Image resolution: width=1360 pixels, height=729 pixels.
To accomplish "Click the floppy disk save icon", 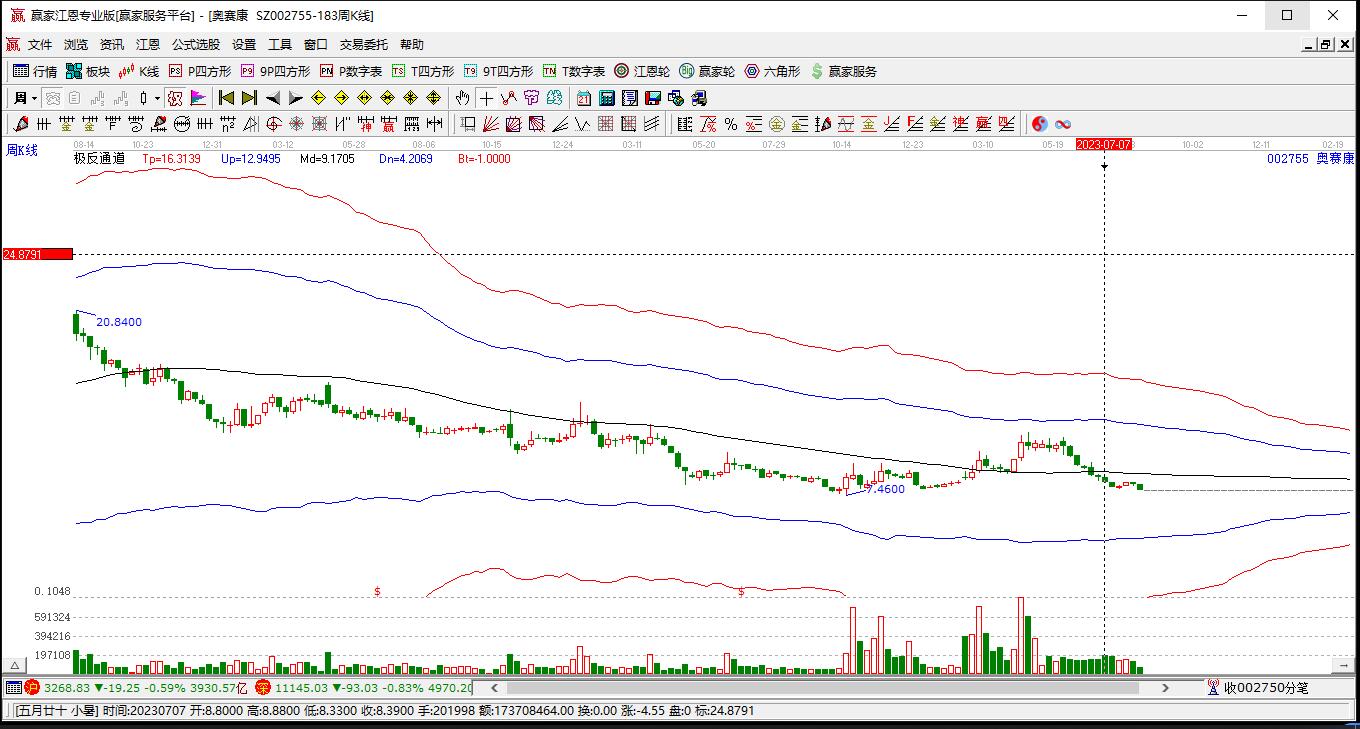I will tap(653, 98).
